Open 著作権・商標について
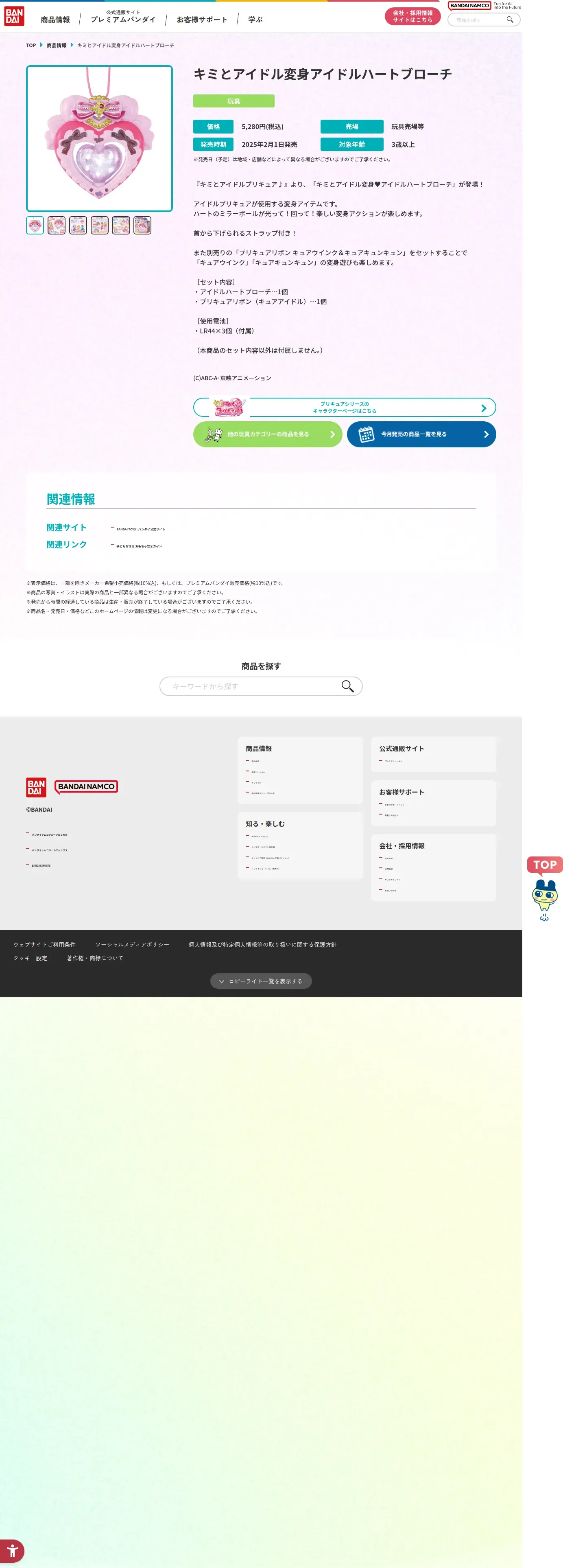 95,958
